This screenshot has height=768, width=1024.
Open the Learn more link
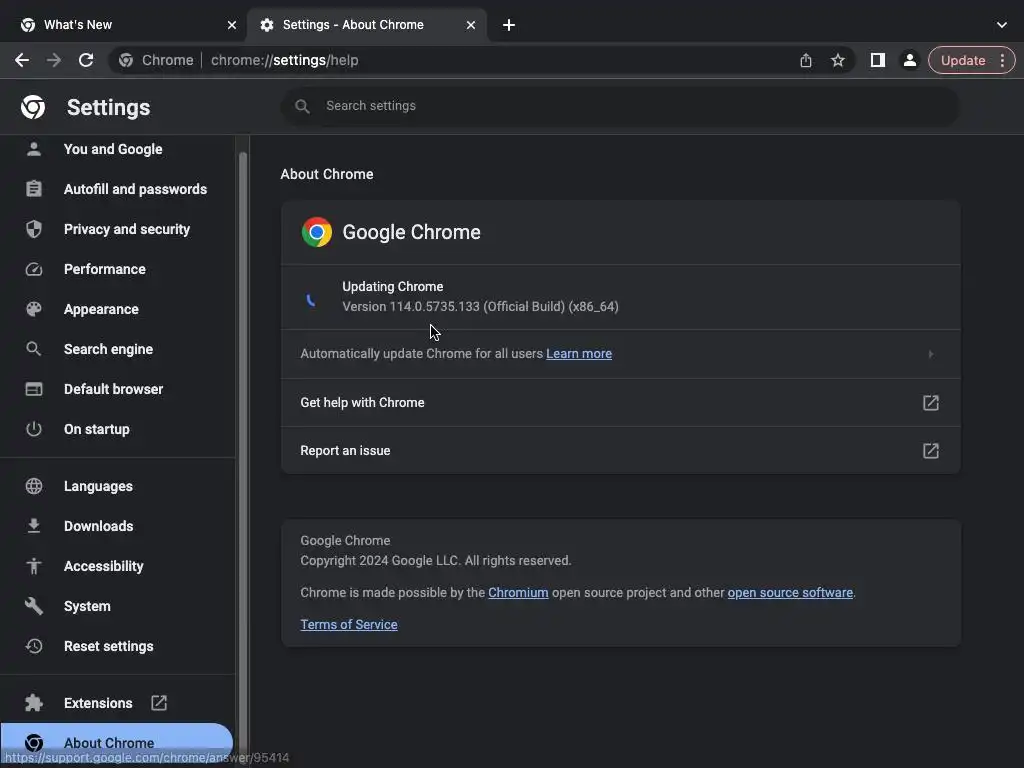(579, 354)
